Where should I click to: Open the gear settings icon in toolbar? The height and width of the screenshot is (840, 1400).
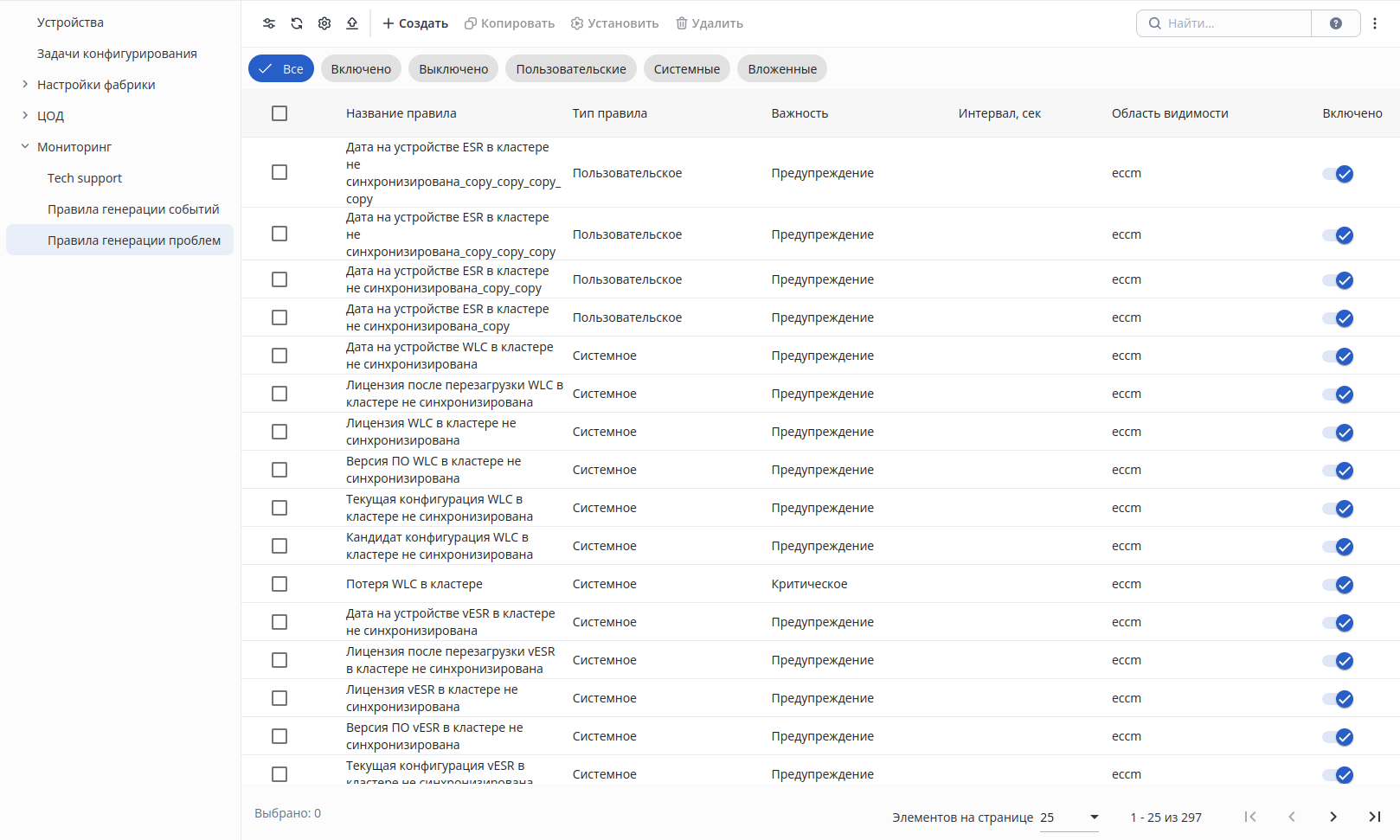click(324, 23)
